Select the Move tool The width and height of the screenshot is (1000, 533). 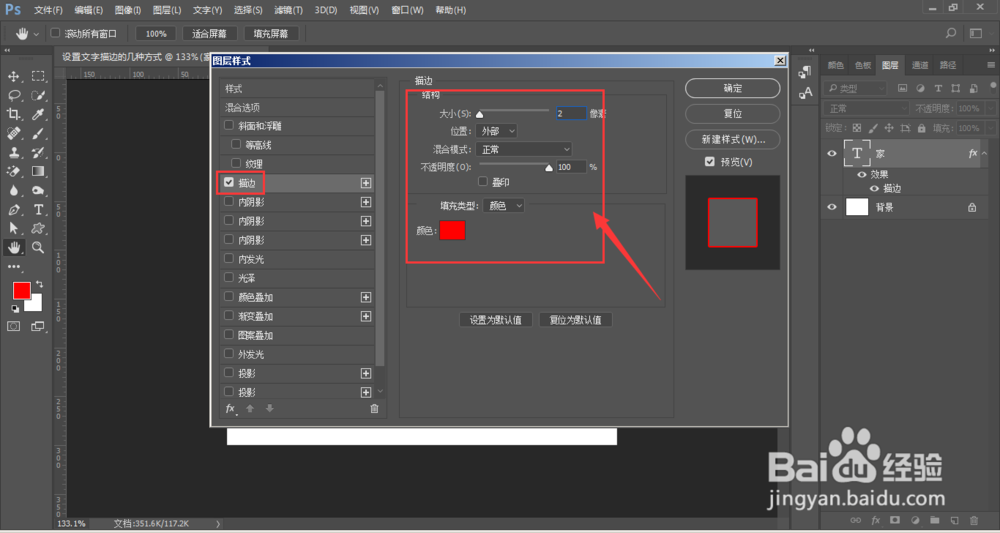pos(13,77)
